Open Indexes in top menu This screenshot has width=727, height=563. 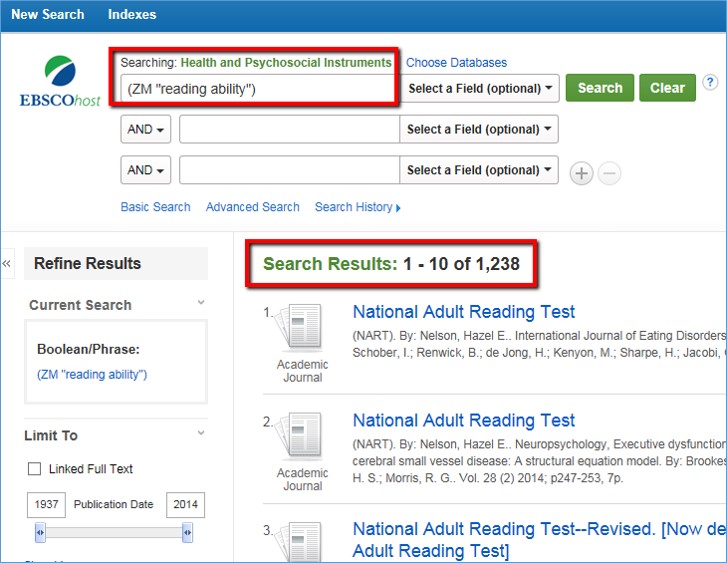pyautogui.click(x=132, y=14)
